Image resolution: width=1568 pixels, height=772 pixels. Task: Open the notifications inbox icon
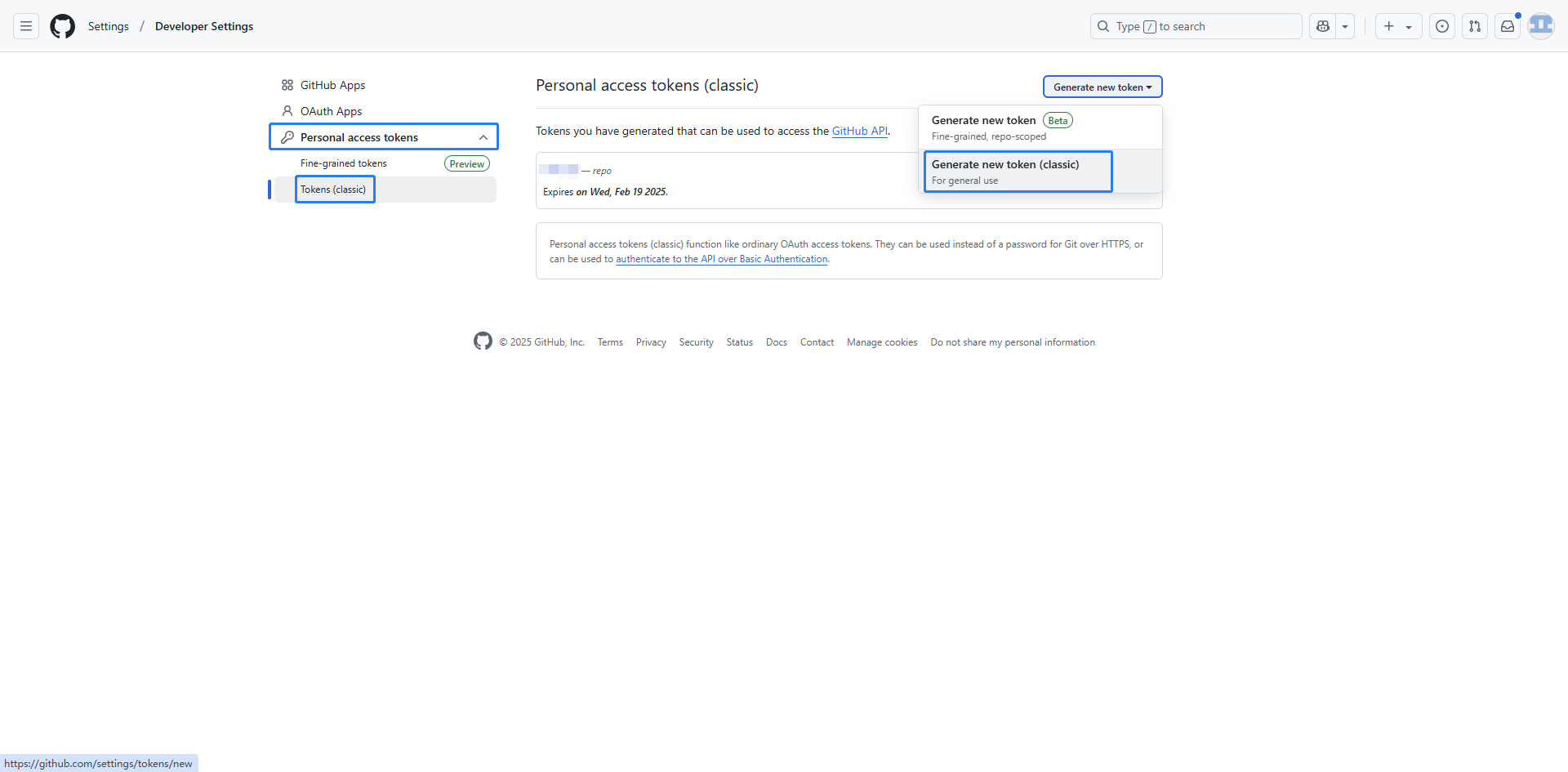click(x=1508, y=26)
